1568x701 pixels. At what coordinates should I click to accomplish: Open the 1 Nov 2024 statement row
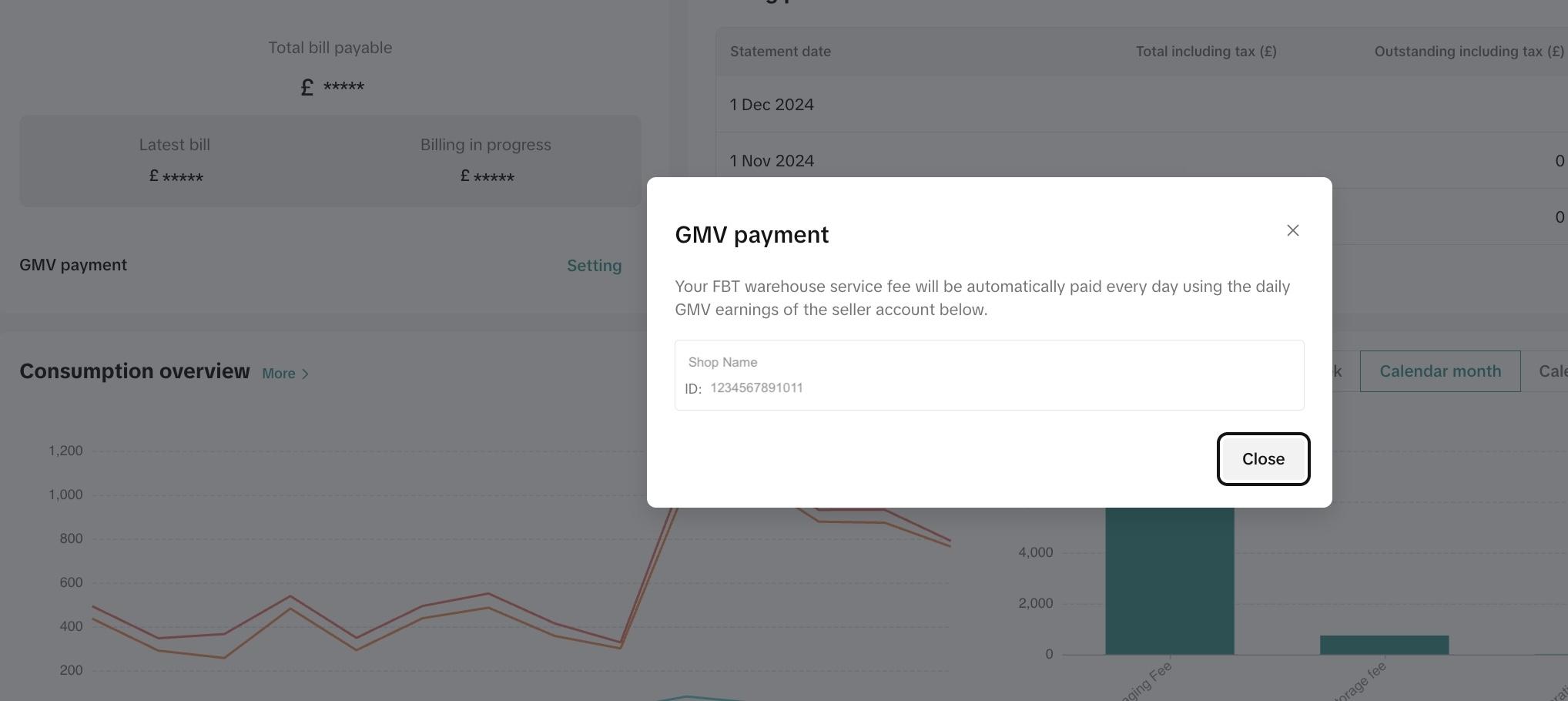coord(772,161)
